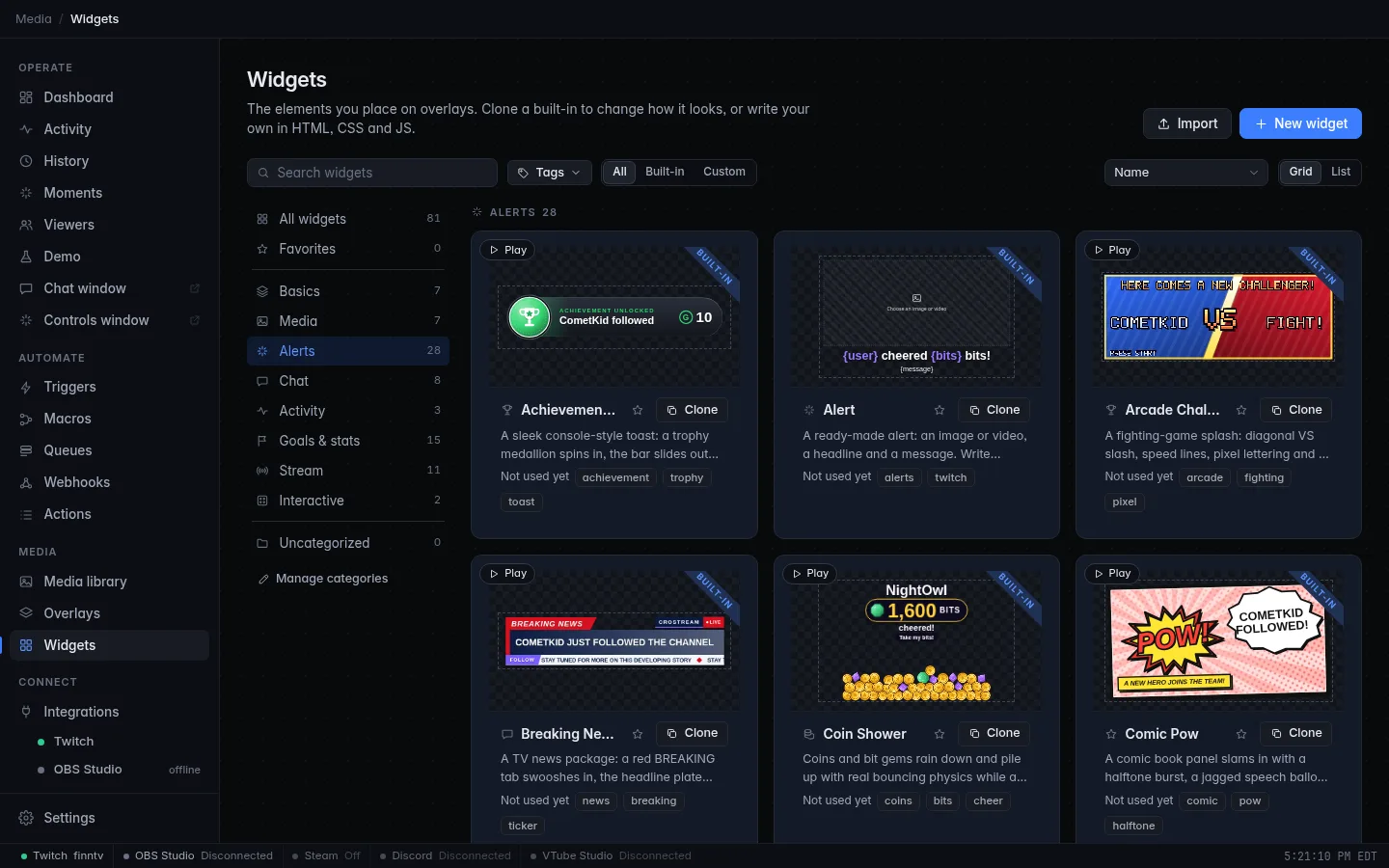
Task: Click the Overlays layers icon
Action: pos(26,613)
